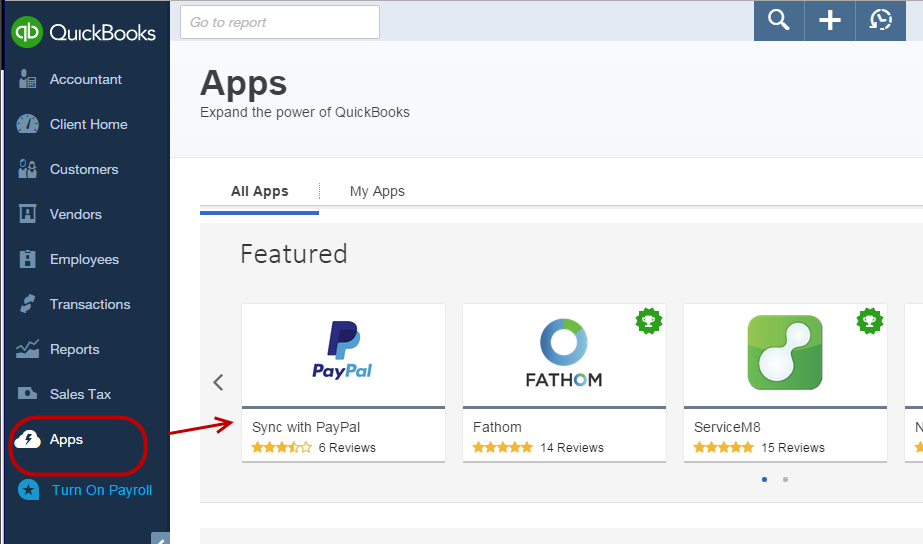The width and height of the screenshot is (923, 544).
Task: Click the ServiceM8 green logo image
Action: click(785, 352)
